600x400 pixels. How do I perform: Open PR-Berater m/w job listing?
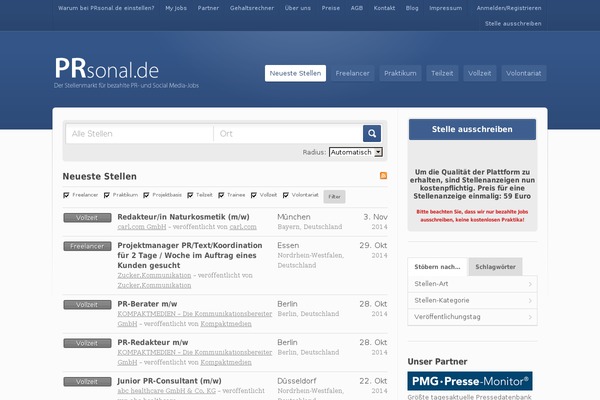point(147,304)
